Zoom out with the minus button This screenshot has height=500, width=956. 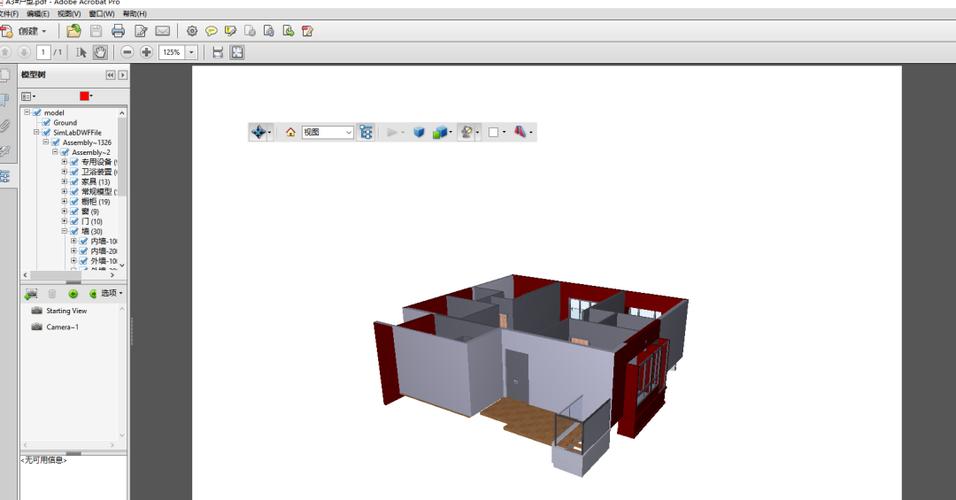click(x=127, y=52)
